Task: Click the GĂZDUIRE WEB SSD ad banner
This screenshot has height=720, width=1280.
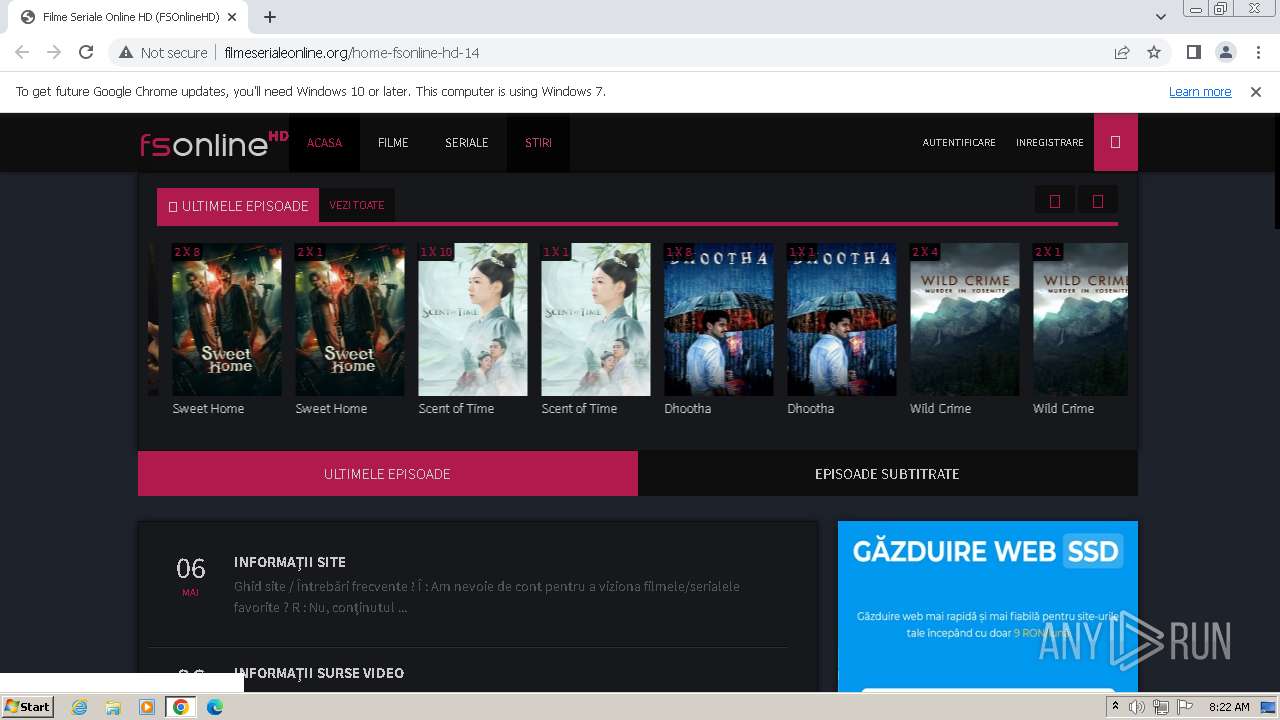Action: 988,606
